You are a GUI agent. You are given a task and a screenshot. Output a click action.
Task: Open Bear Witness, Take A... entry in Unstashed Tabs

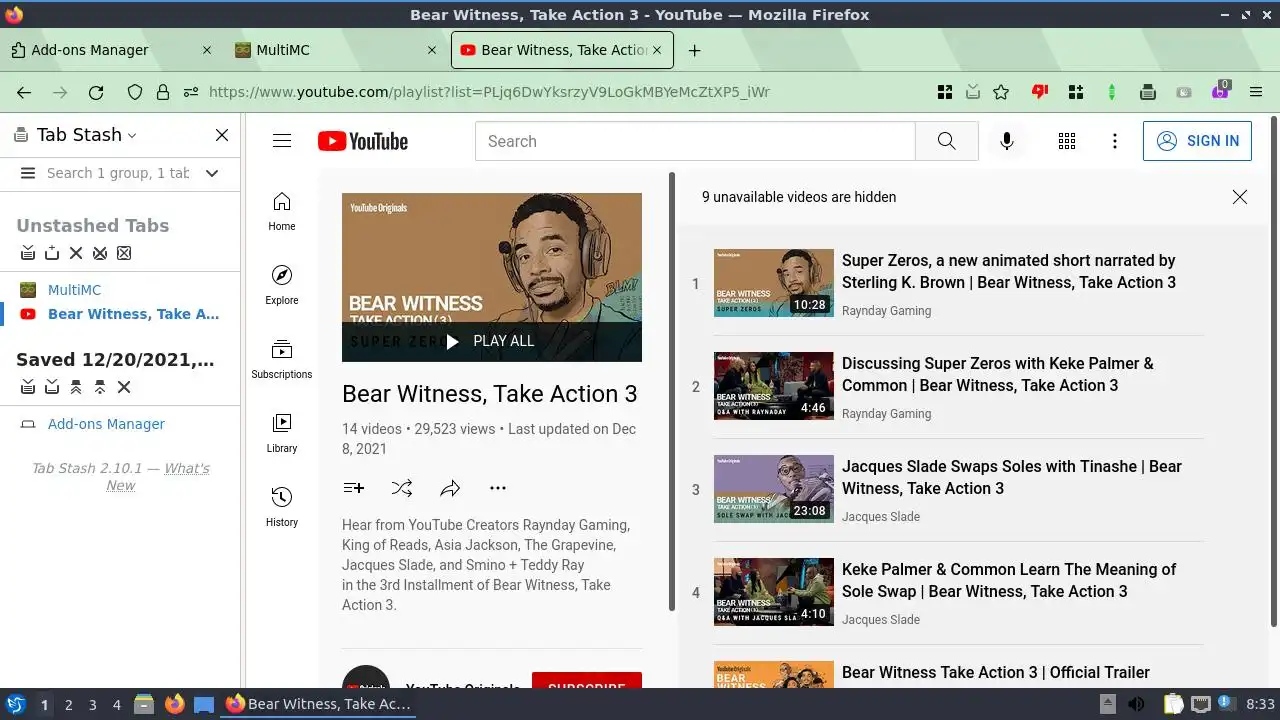pyautogui.click(x=133, y=314)
